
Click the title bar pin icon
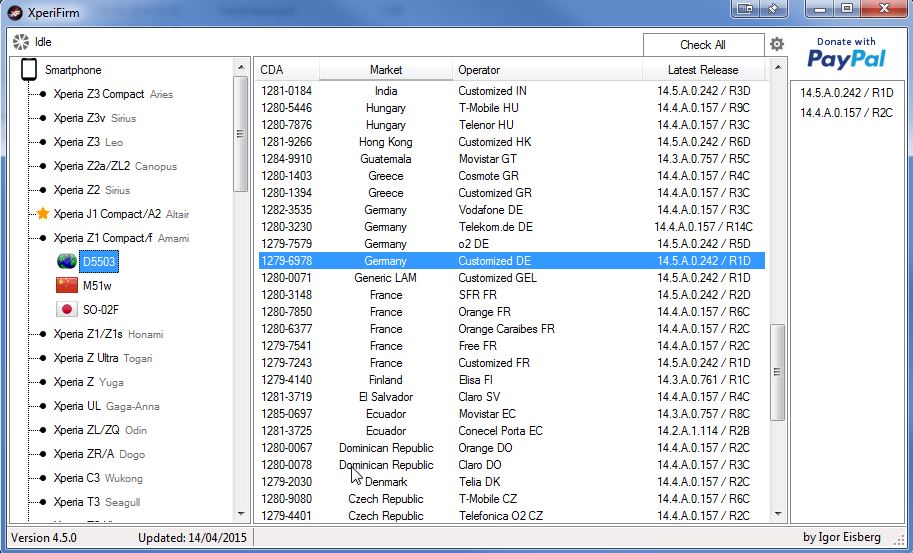pyautogui.click(x=774, y=9)
